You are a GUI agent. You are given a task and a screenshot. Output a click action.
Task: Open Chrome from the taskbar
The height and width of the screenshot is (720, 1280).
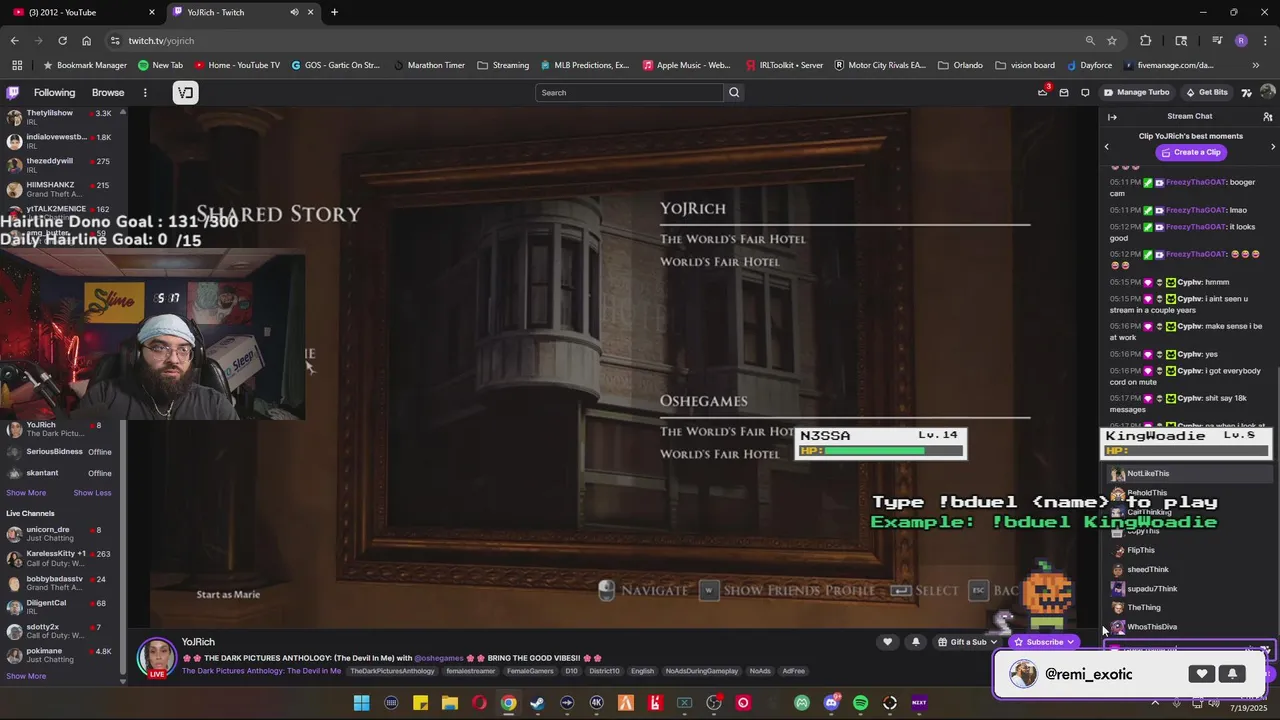[509, 703]
